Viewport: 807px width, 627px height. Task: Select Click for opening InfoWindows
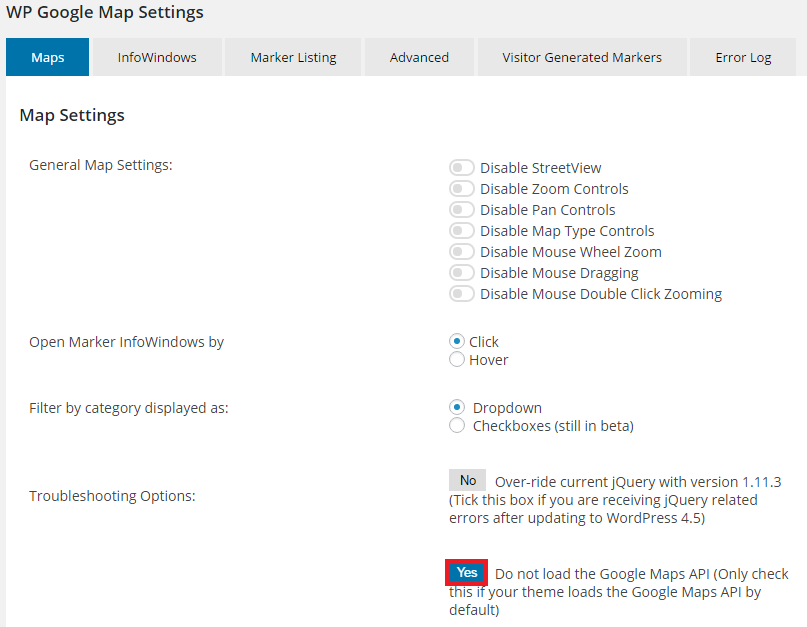[457, 341]
